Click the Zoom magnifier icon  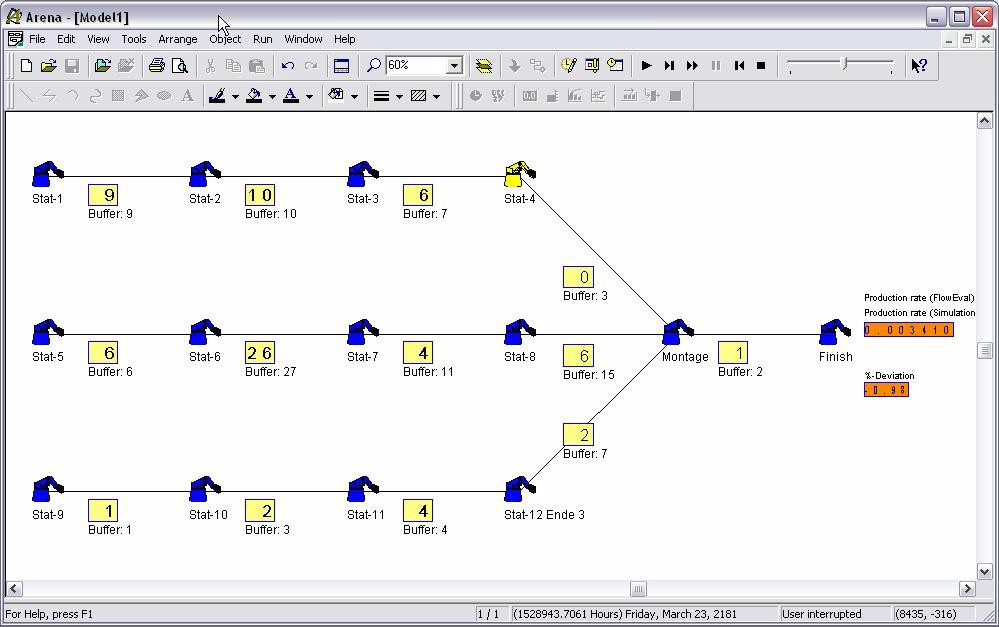click(373, 66)
